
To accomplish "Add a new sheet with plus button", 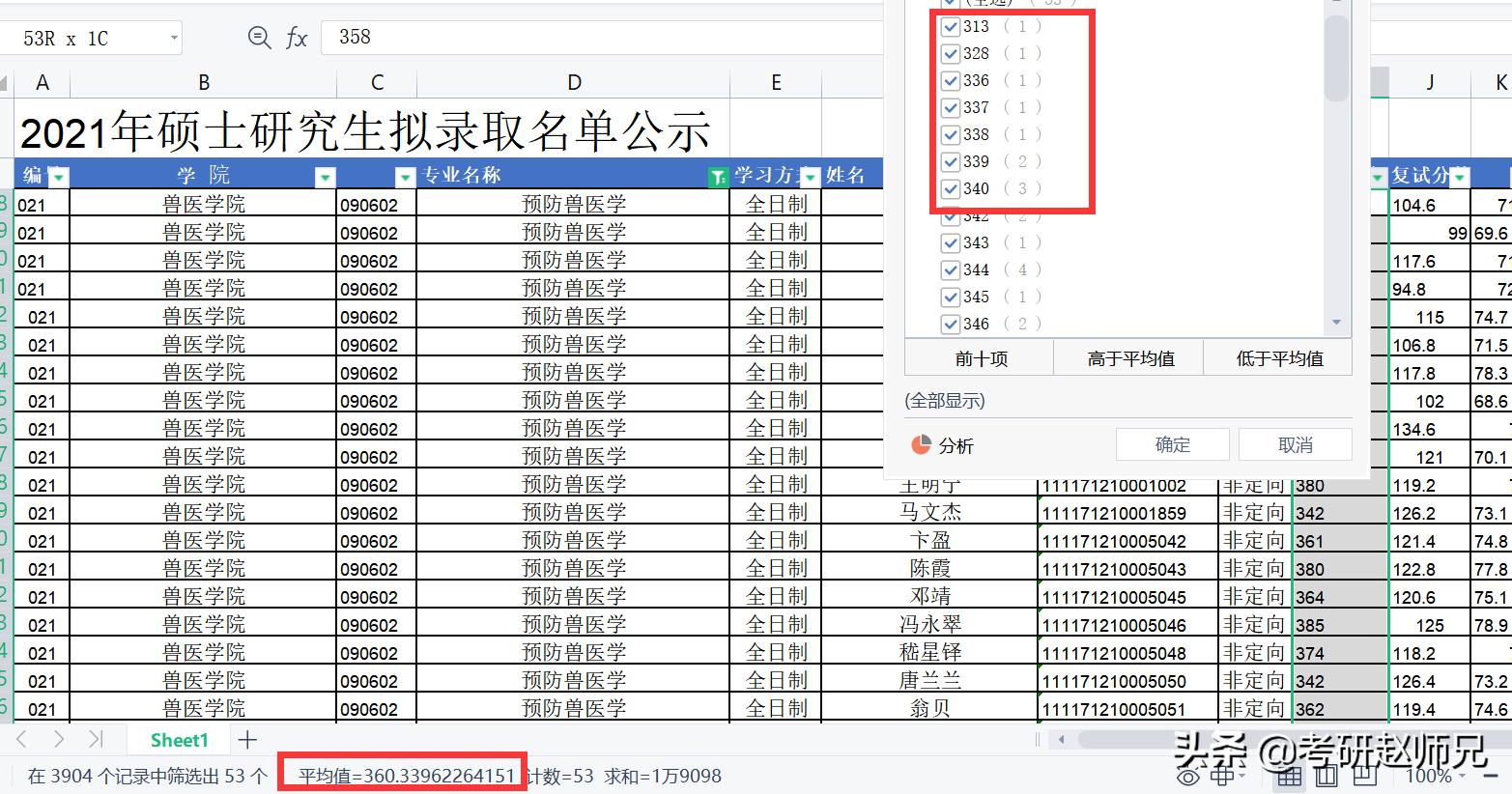I will tap(247, 740).
